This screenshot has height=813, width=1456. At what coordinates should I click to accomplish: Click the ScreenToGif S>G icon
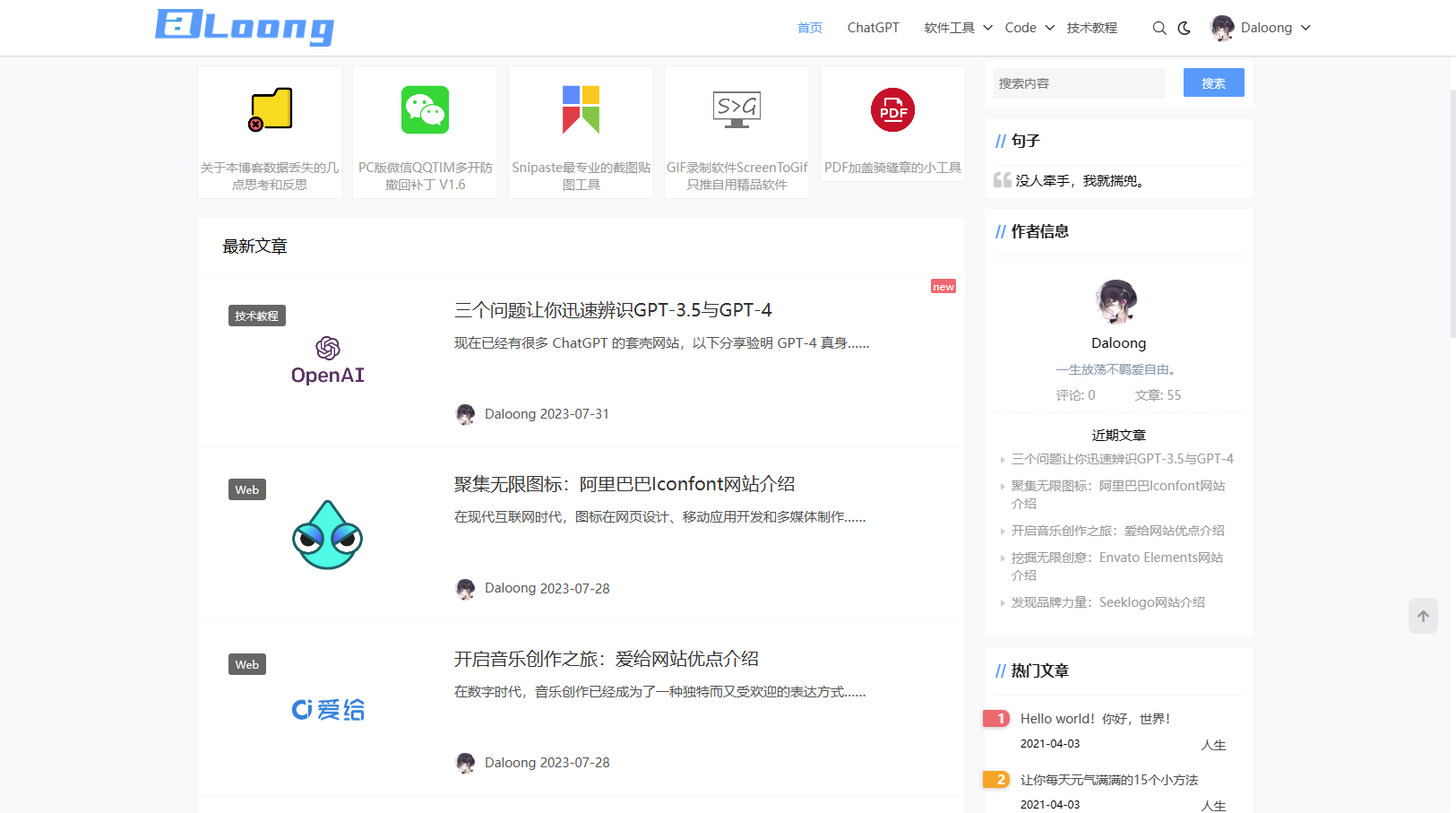[x=737, y=109]
